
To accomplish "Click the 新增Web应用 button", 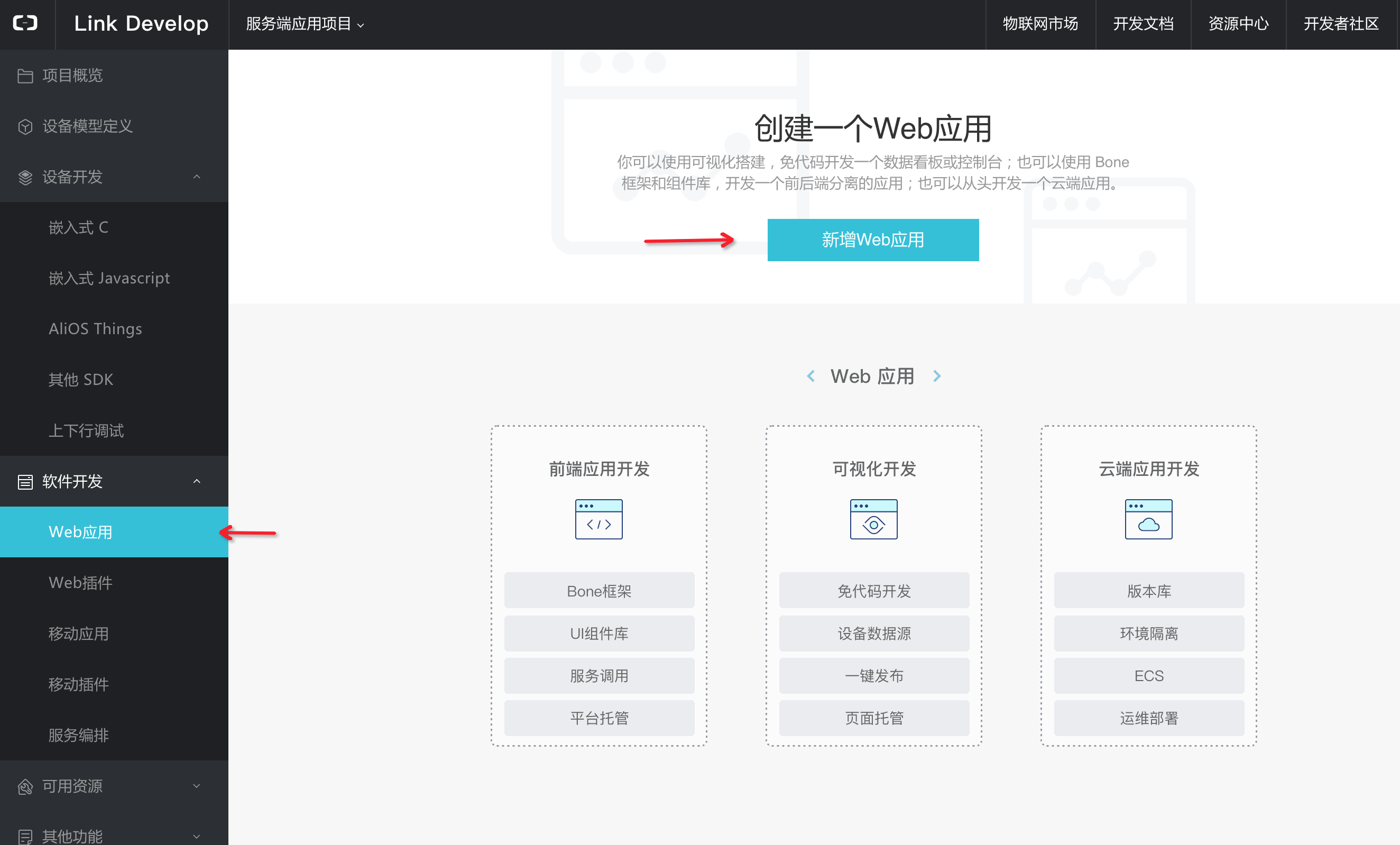I will (x=873, y=240).
